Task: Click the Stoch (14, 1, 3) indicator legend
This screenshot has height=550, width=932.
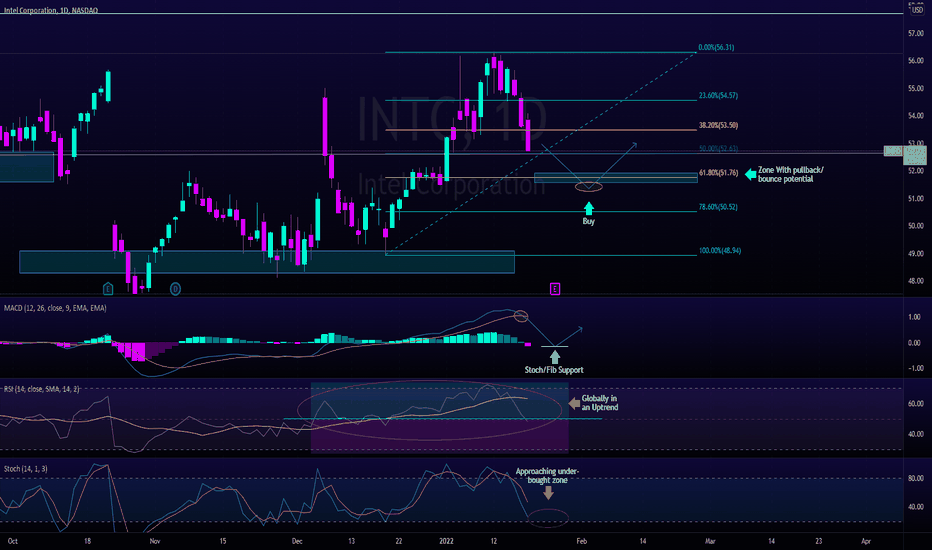Action: [26, 469]
